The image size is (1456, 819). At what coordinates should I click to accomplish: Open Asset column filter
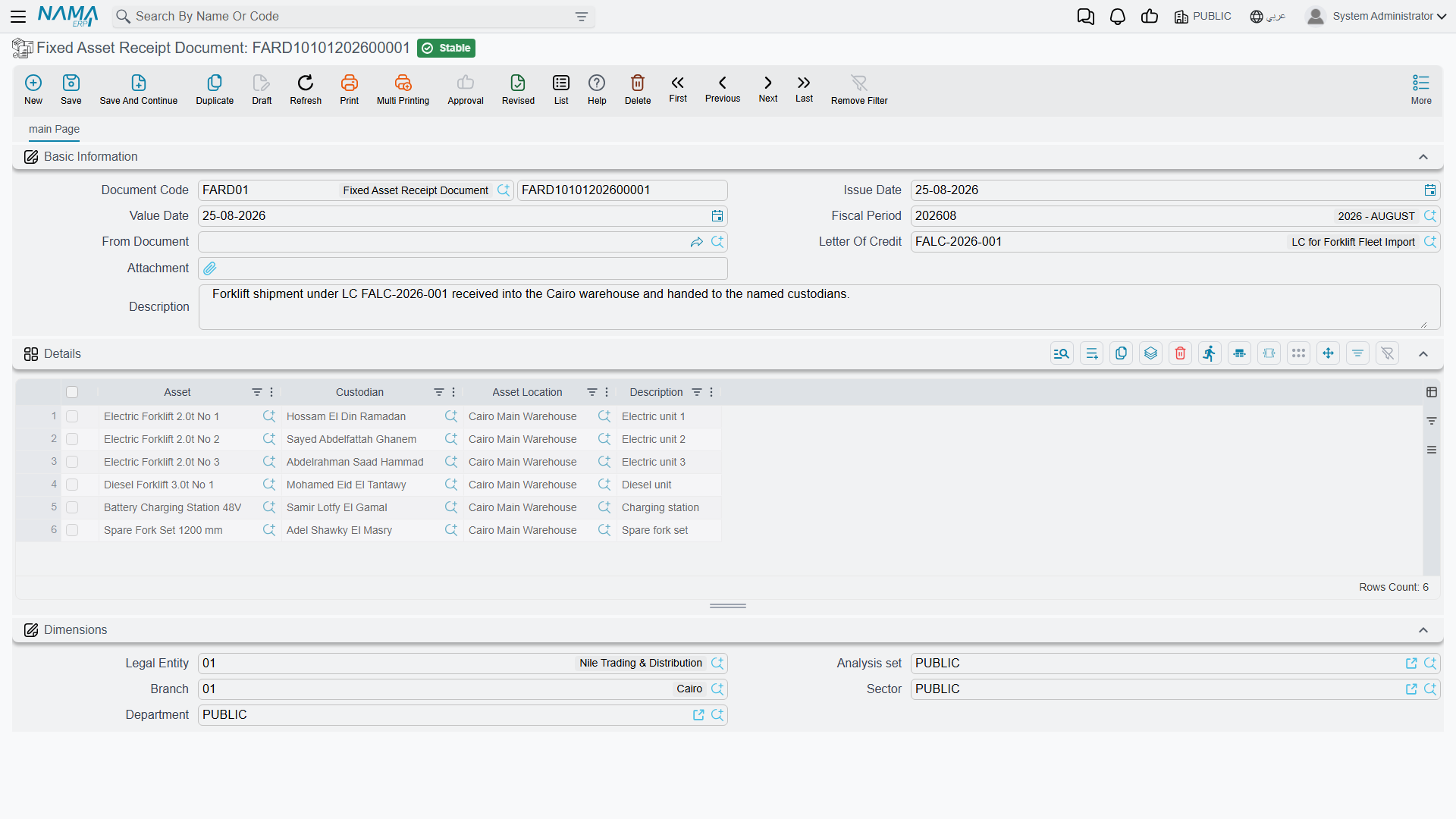click(257, 392)
